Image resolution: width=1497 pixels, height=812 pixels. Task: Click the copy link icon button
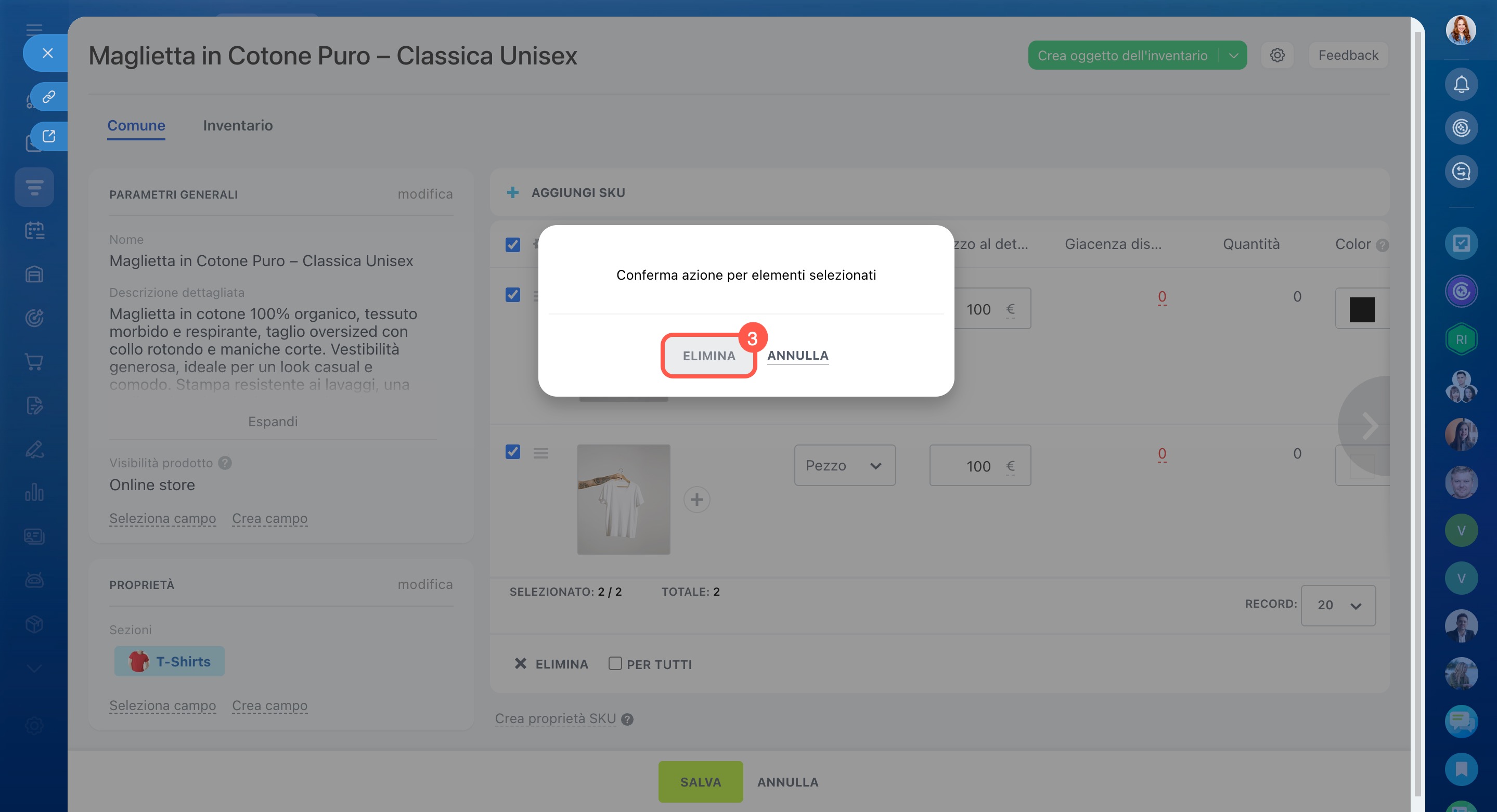[49, 96]
